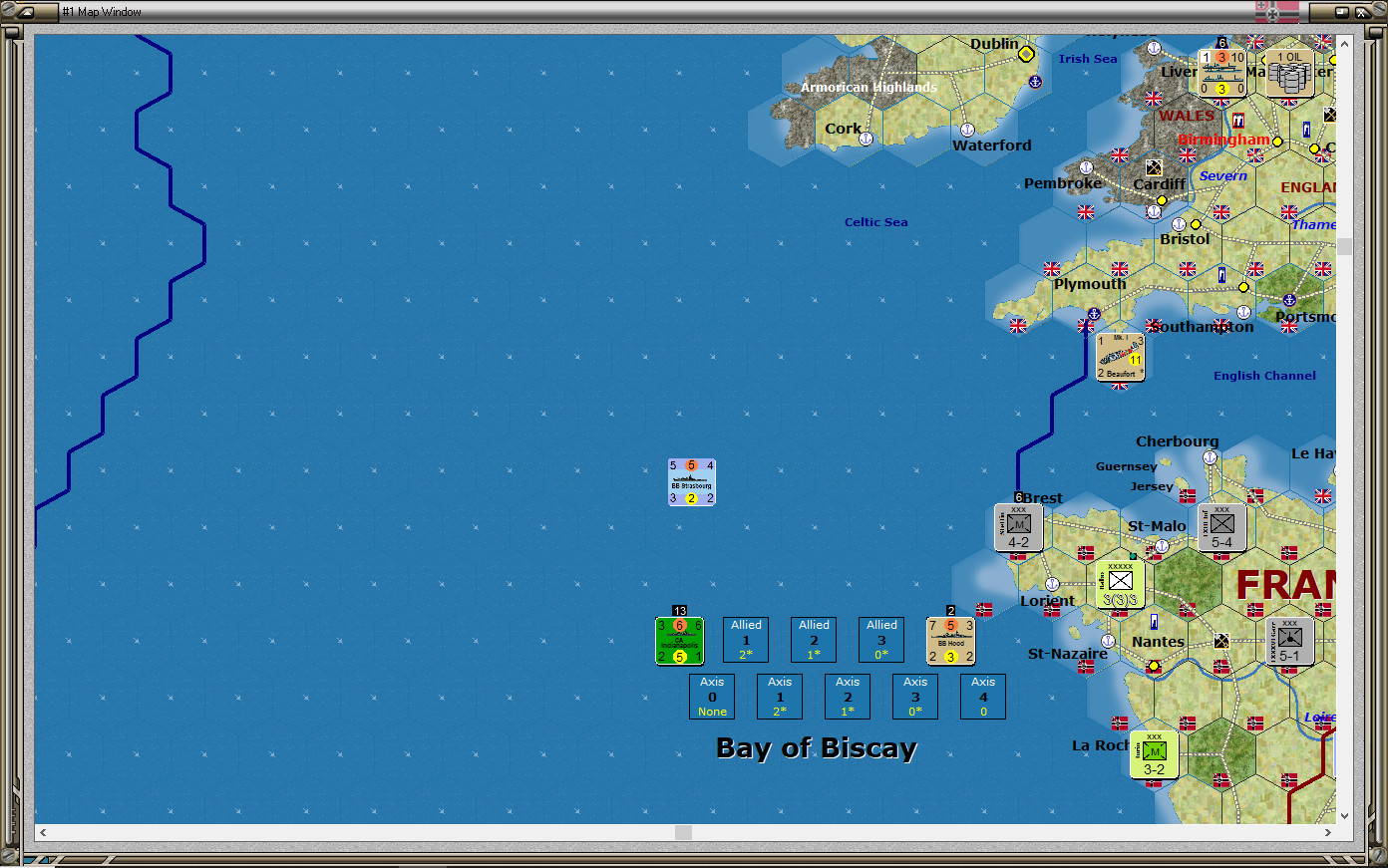Select the Axis 4 combat choice box
The image size is (1388, 868).
(x=983, y=696)
